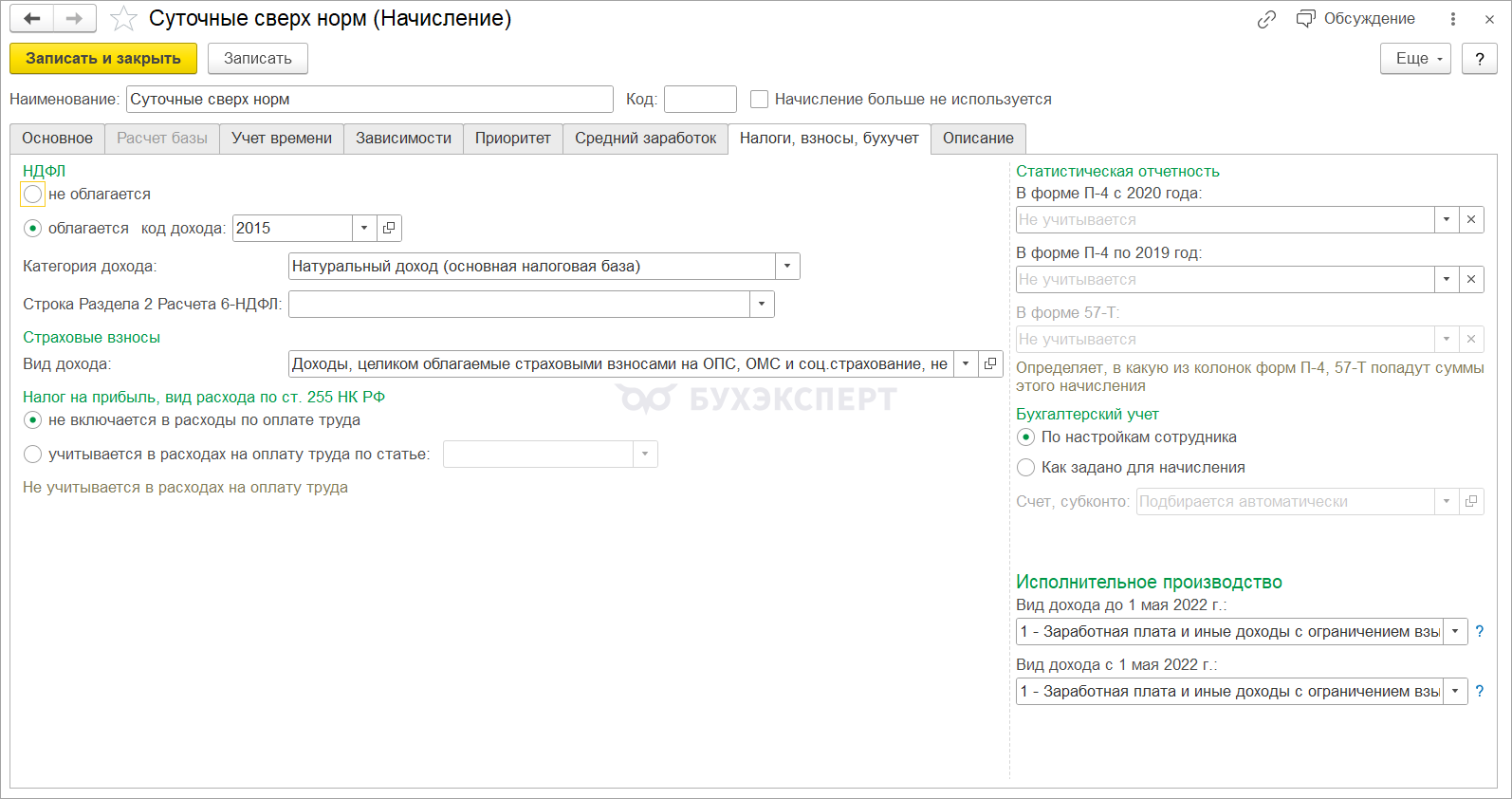Select the НДФЛ 'не облагается' option
The image size is (1512, 799).
pos(33,195)
